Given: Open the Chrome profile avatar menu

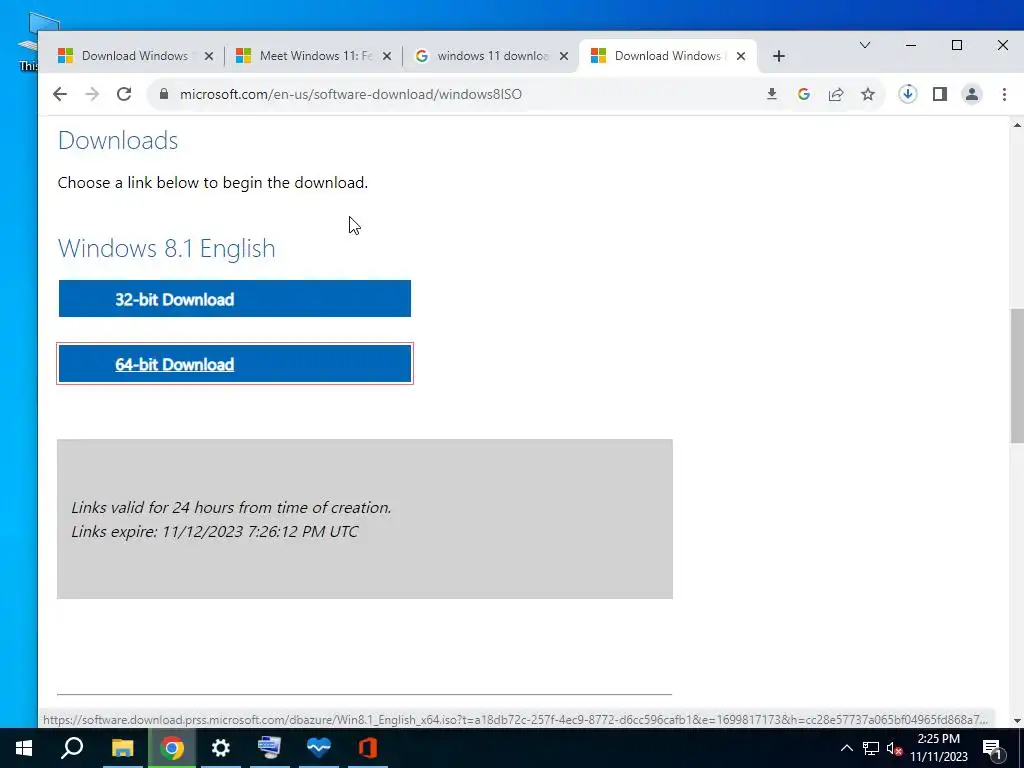Looking at the screenshot, I should [972, 94].
